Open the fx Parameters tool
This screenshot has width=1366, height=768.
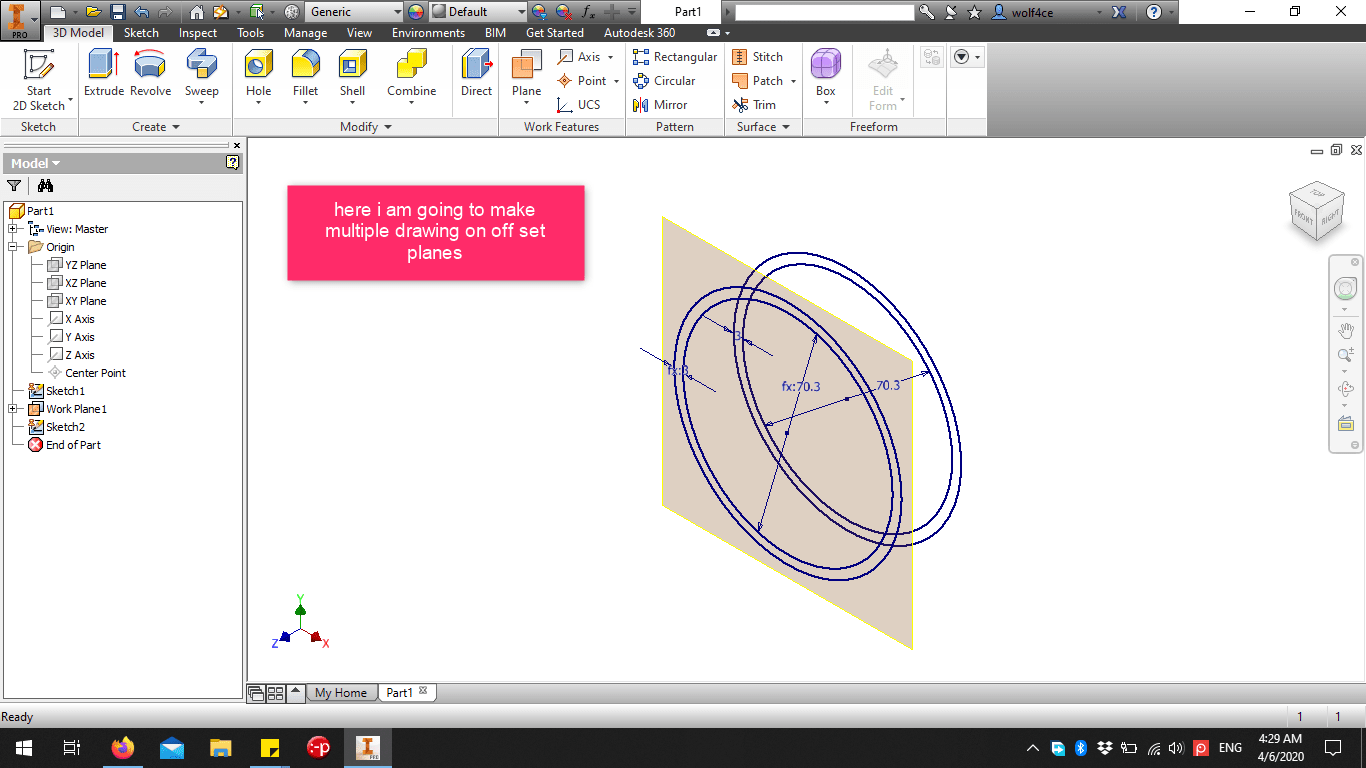tap(589, 12)
